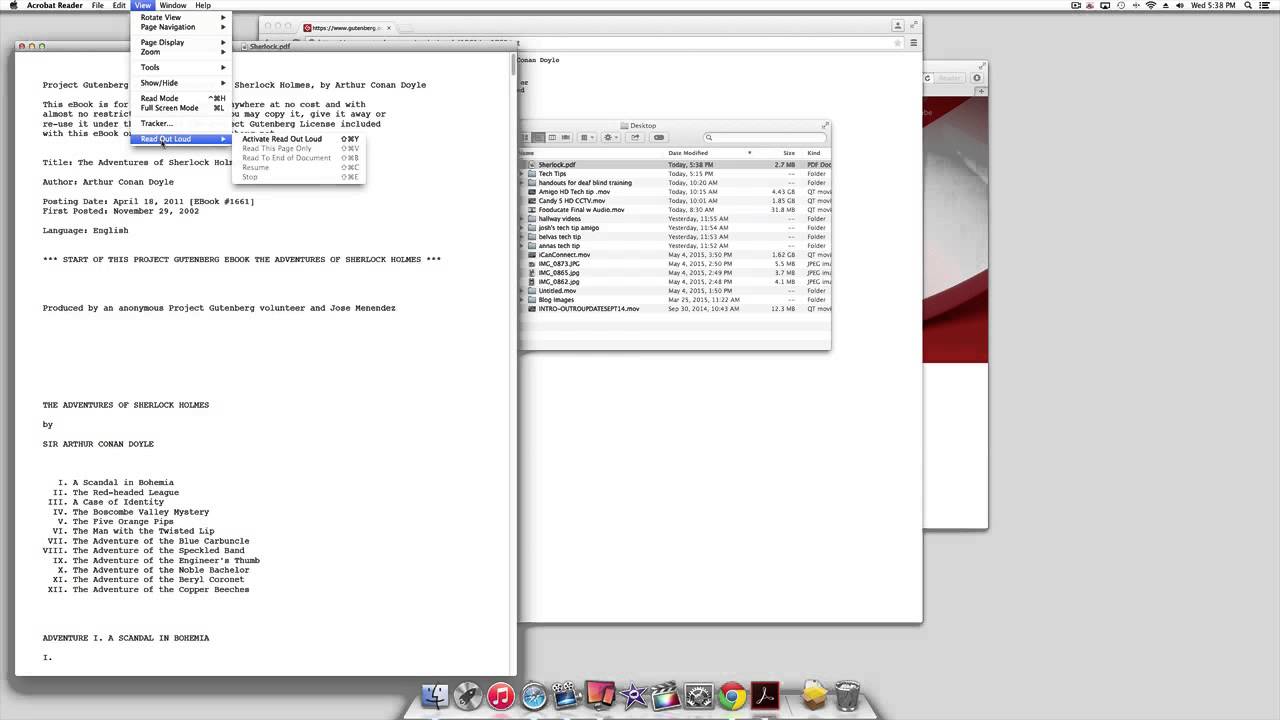Image resolution: width=1280 pixels, height=720 pixels.
Task: Sort Finder list by Kind column
Action: (x=817, y=153)
